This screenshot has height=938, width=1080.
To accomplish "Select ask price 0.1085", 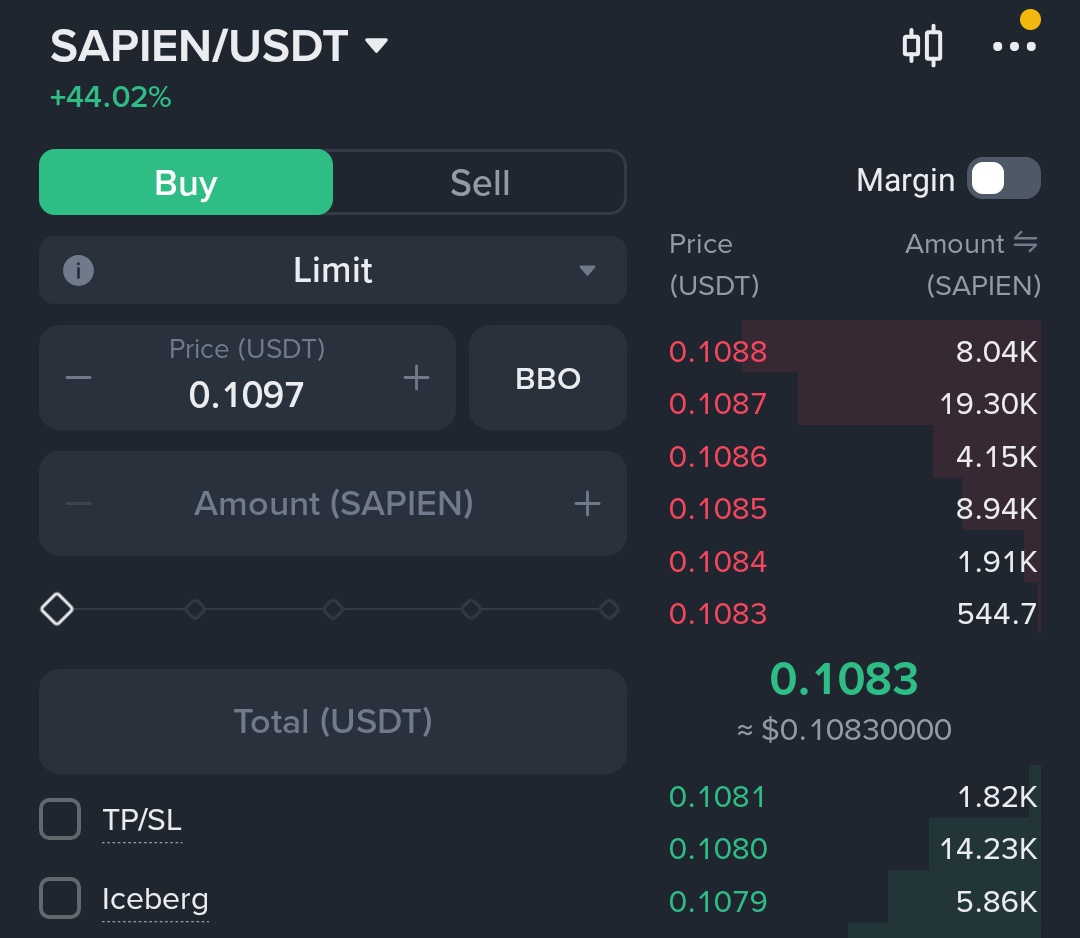I will (x=718, y=509).
